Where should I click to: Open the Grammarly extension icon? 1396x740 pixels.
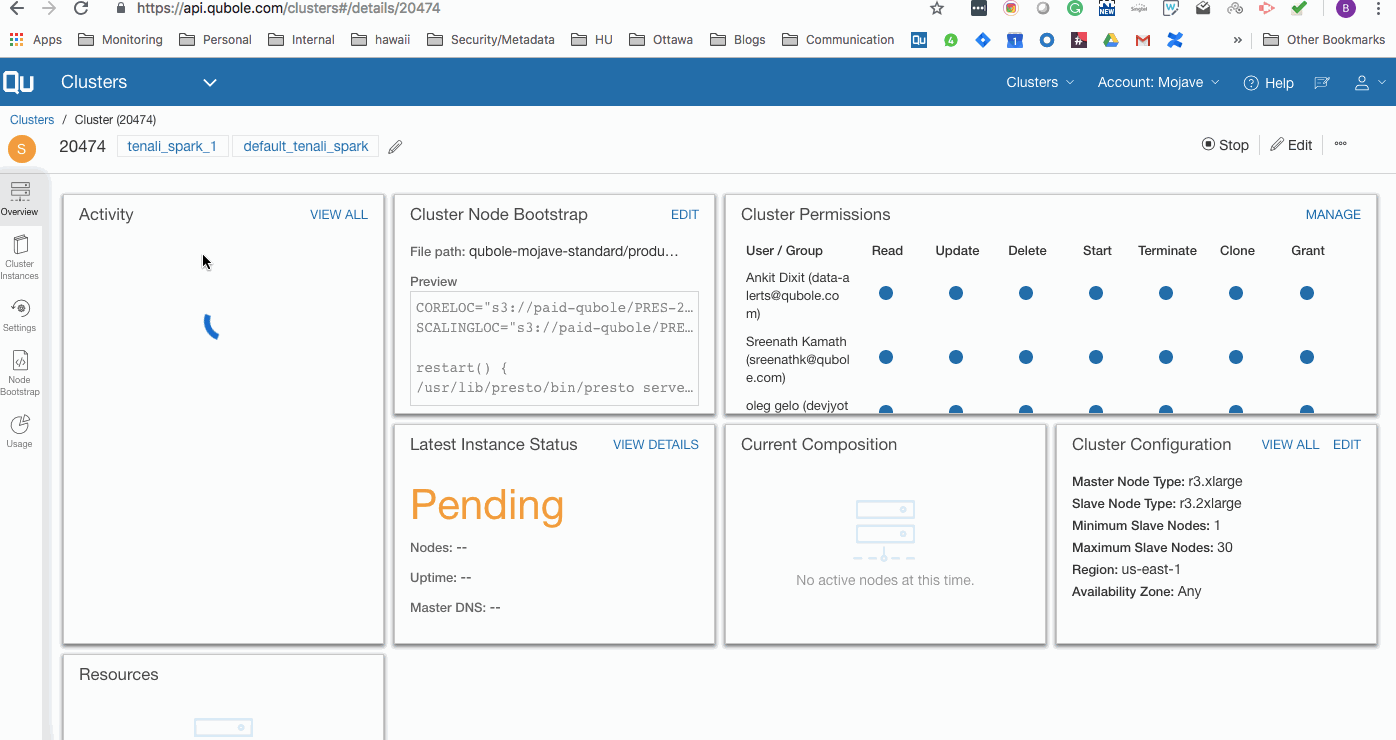pos(1075,8)
